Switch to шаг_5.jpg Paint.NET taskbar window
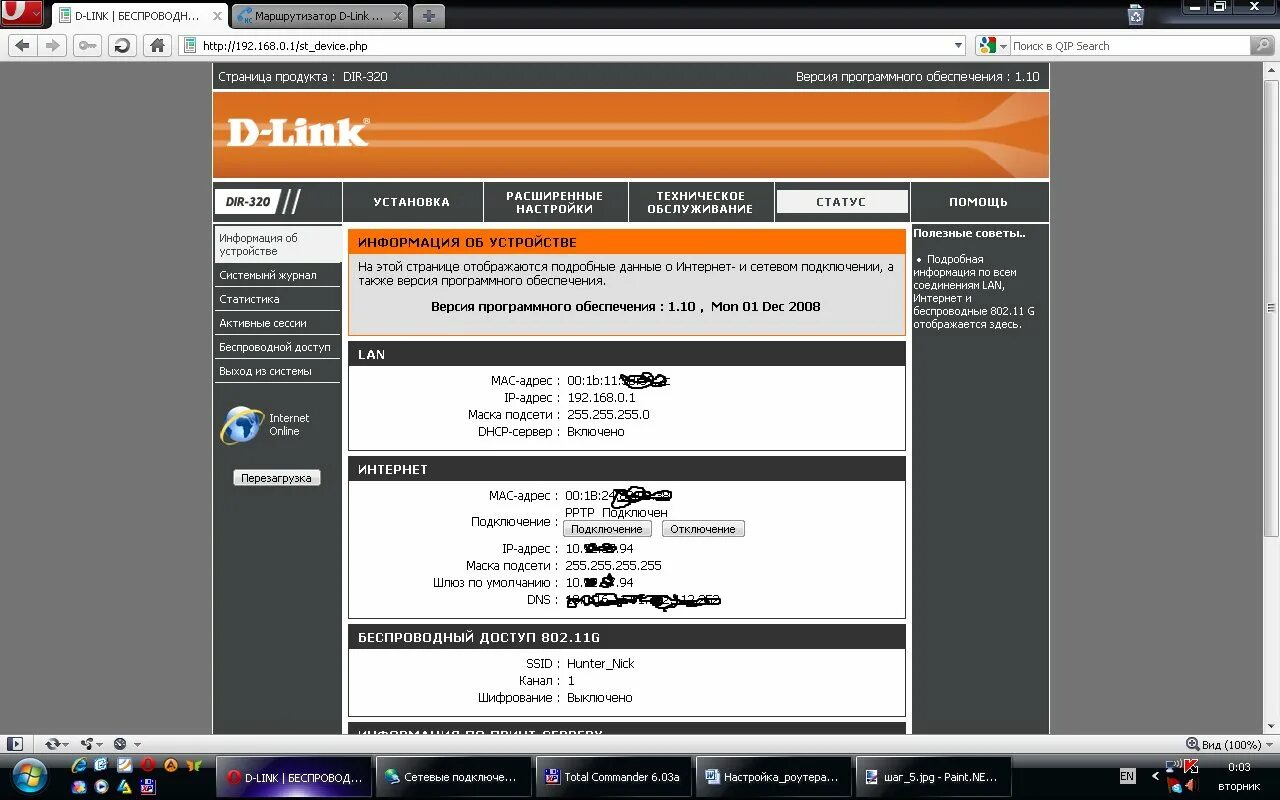The image size is (1280, 800). click(933, 777)
